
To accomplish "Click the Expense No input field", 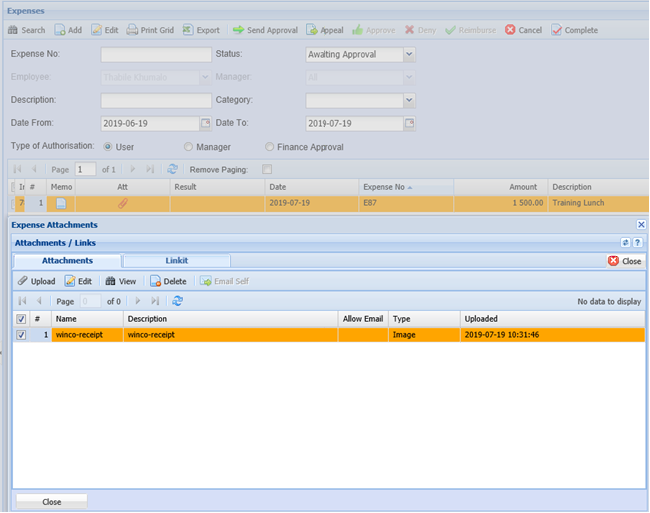I will click(x=156, y=54).
